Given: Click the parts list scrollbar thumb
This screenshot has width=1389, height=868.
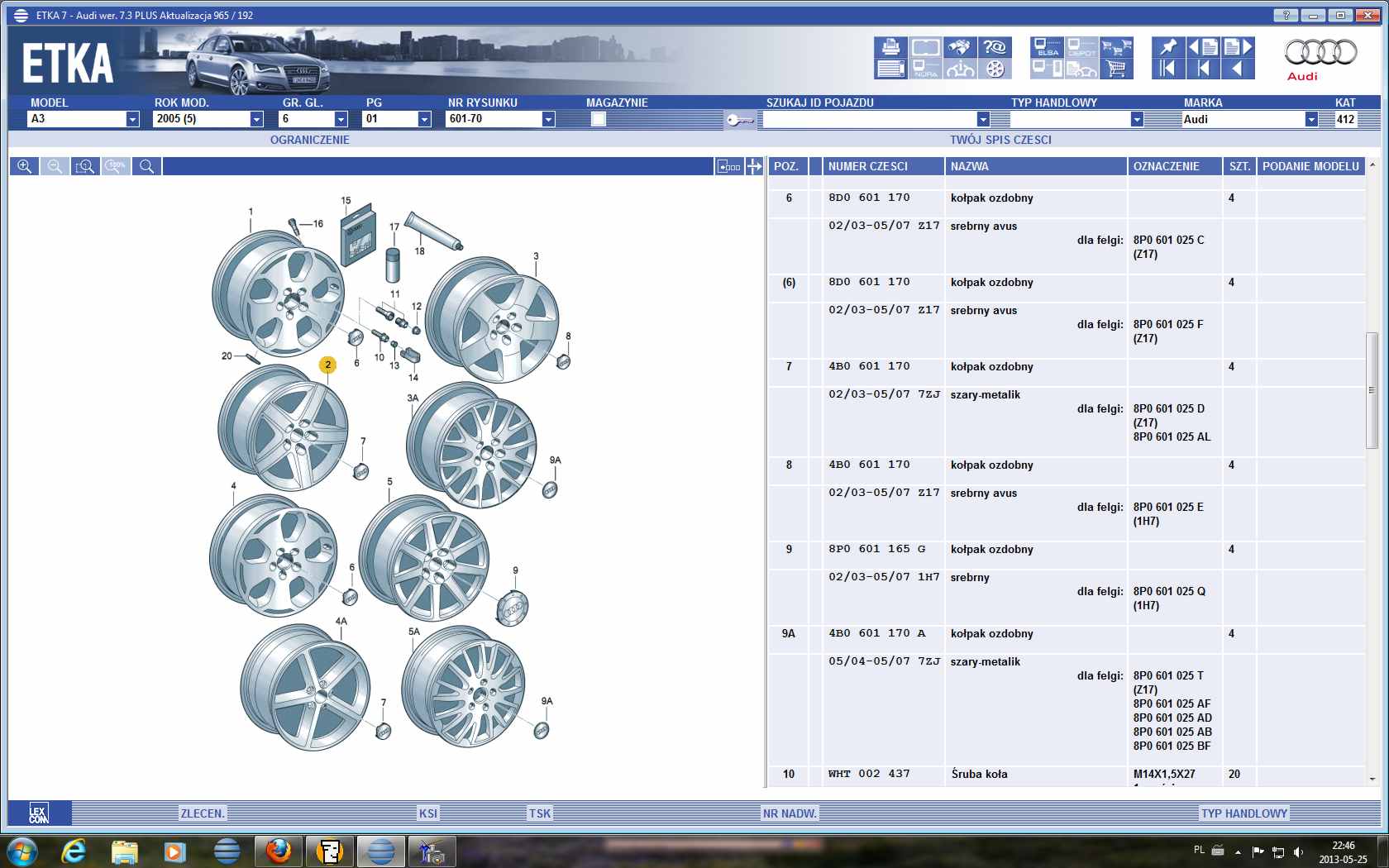Looking at the screenshot, I should point(1372,390).
